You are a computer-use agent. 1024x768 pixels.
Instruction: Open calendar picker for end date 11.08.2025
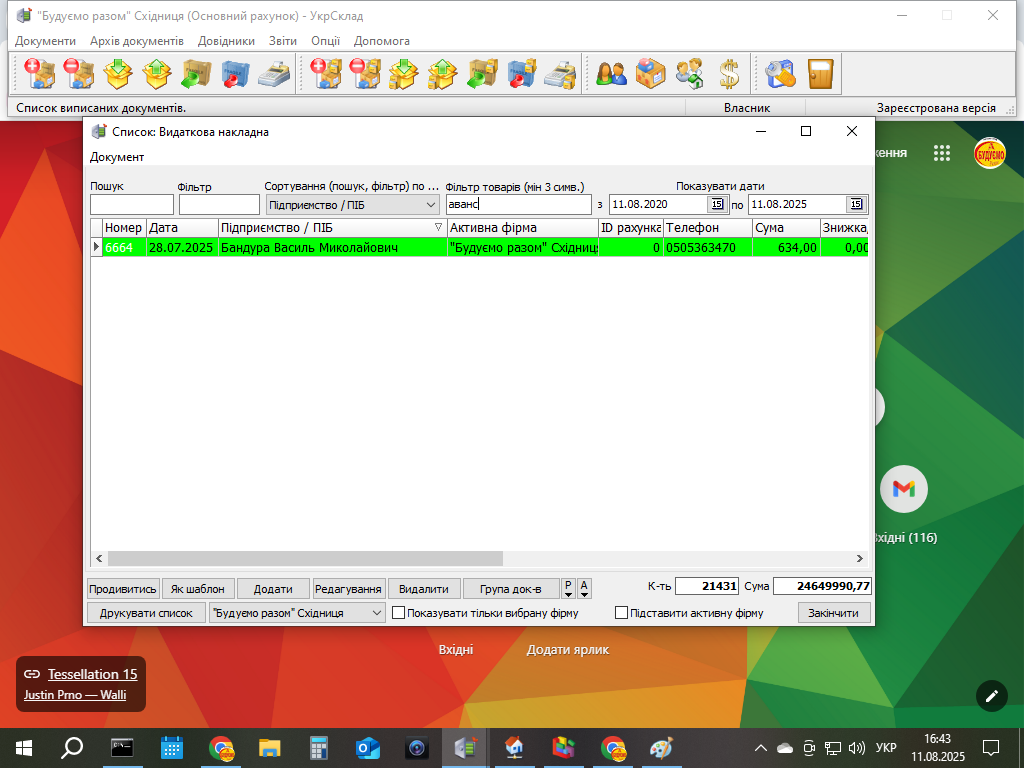click(x=856, y=204)
